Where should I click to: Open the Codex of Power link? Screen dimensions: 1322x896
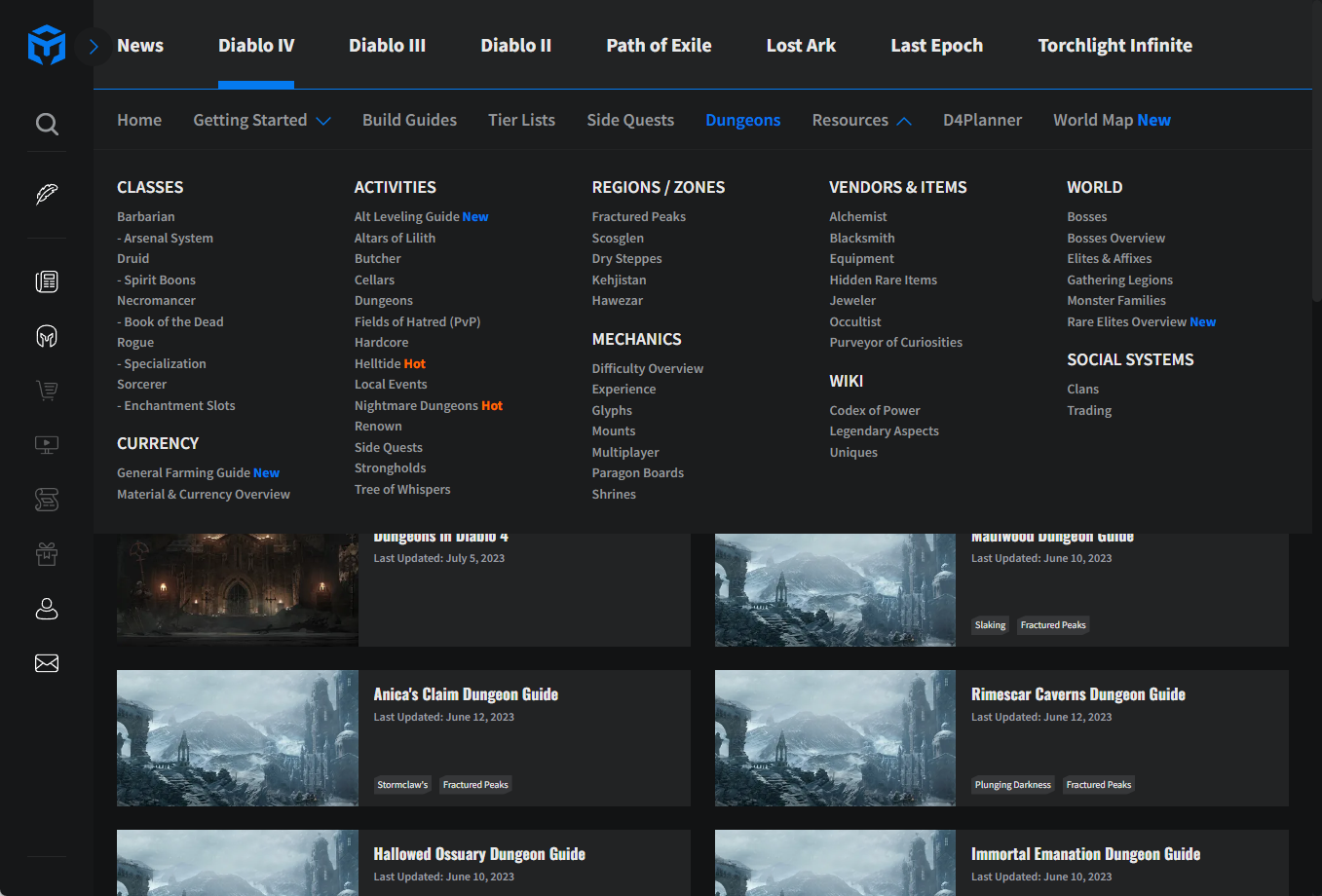tap(875, 410)
